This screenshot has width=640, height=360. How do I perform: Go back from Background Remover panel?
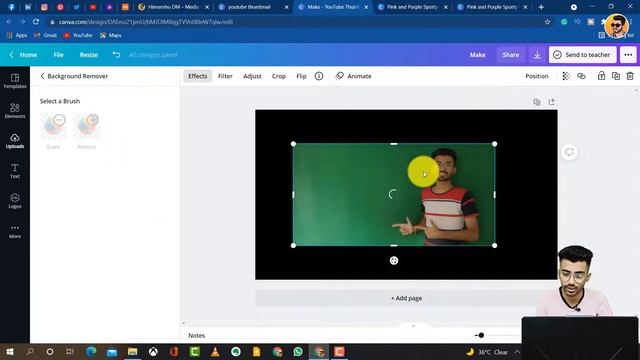[x=42, y=76]
